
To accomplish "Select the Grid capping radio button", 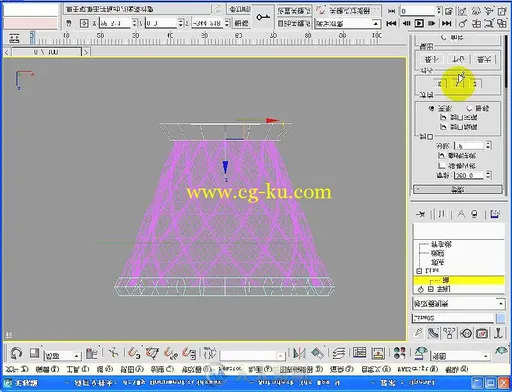I will pyautogui.click(x=470, y=108).
